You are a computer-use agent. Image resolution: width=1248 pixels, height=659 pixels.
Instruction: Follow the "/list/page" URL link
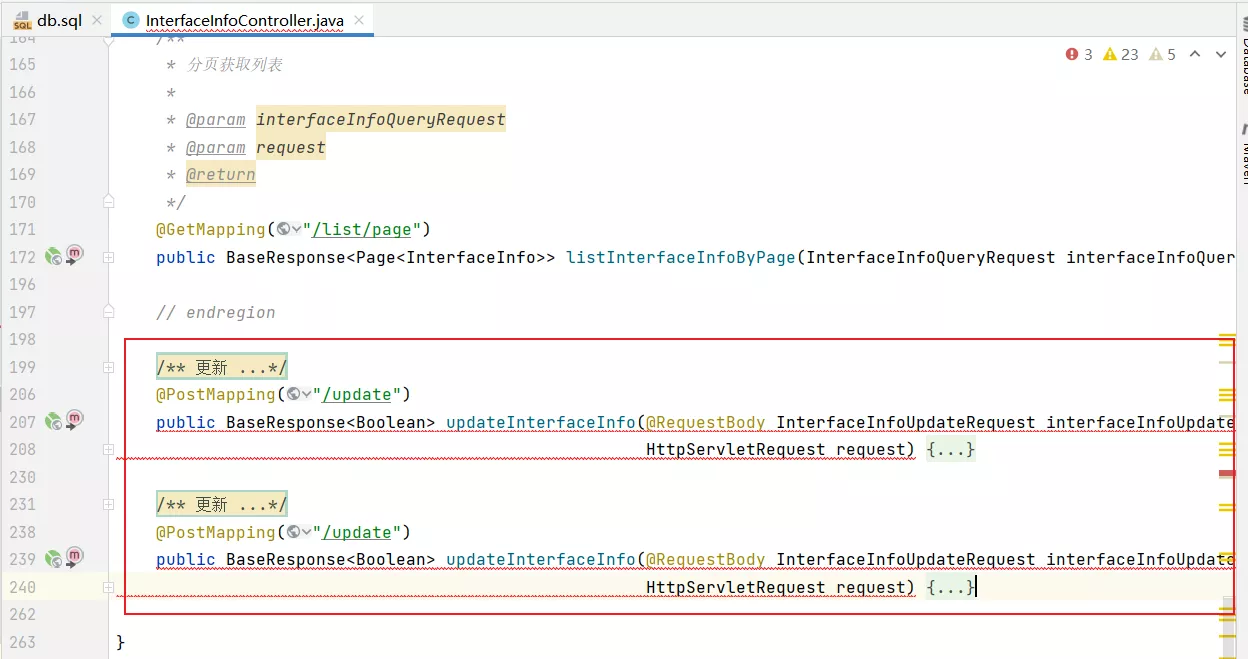361,229
